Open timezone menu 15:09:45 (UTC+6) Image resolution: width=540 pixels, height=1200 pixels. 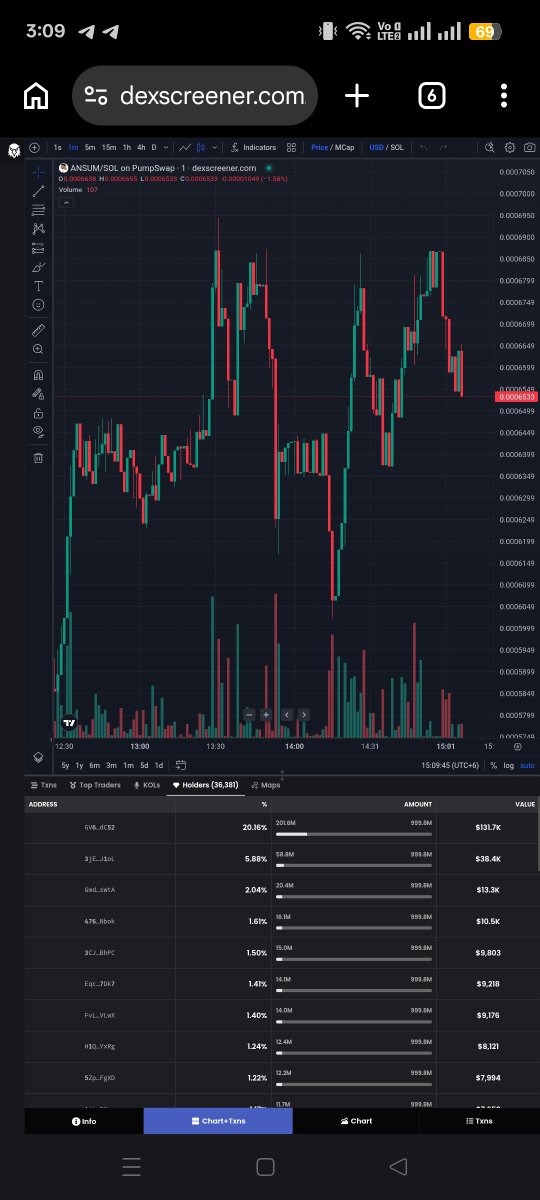449,765
